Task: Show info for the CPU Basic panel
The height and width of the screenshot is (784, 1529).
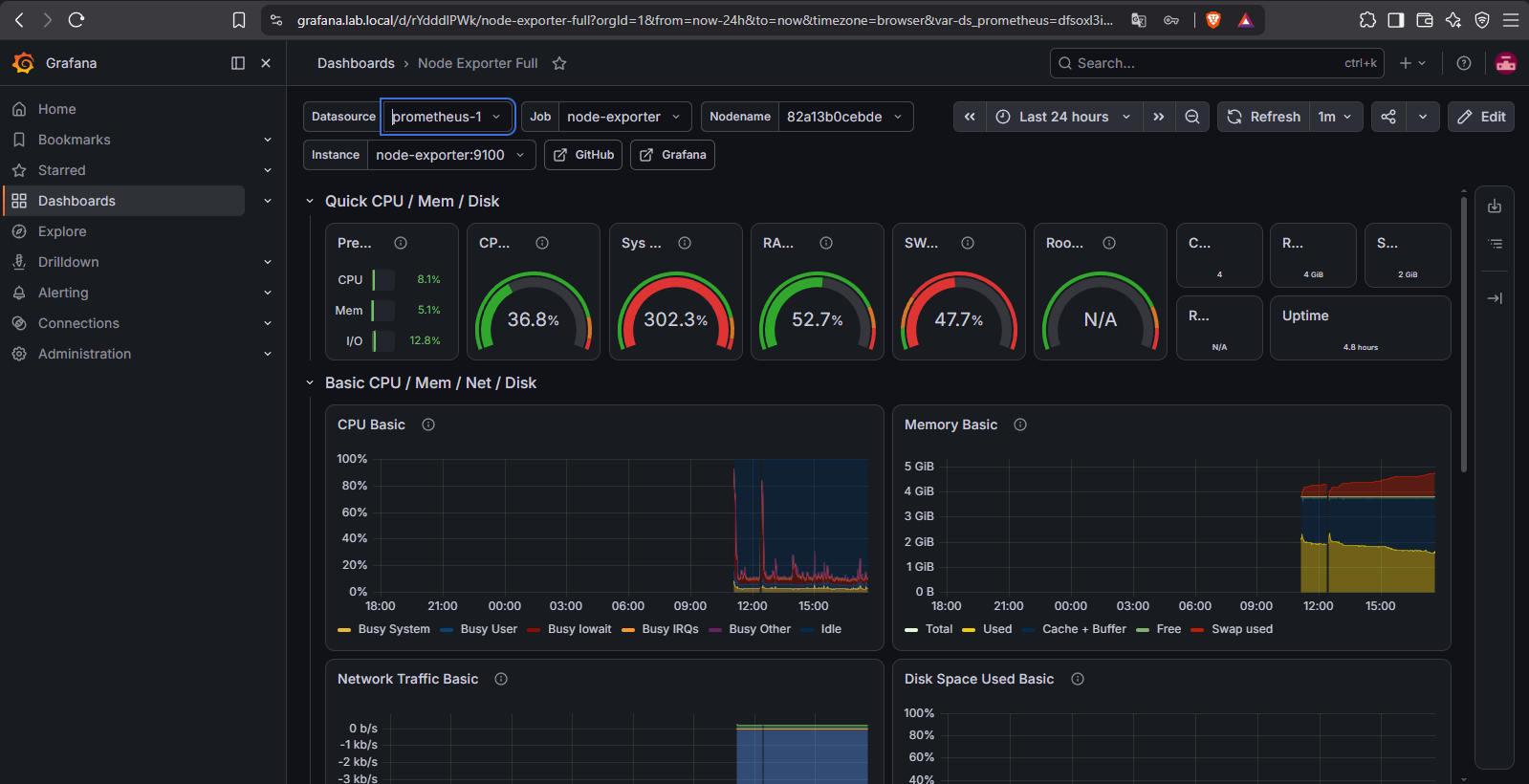Action: tap(428, 425)
